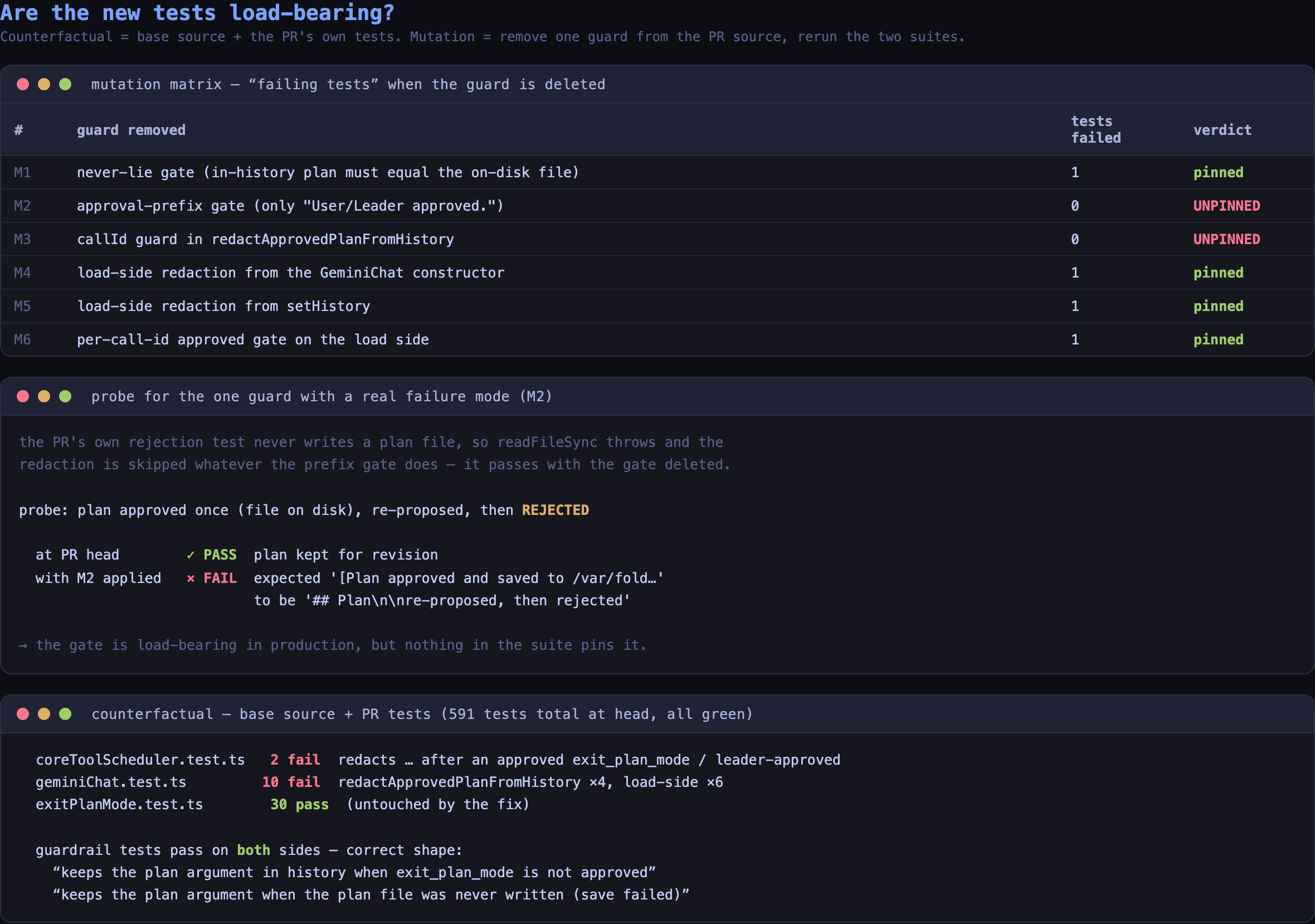The width and height of the screenshot is (1315, 924).
Task: Select the "verdict" column header
Action: tap(1222, 130)
